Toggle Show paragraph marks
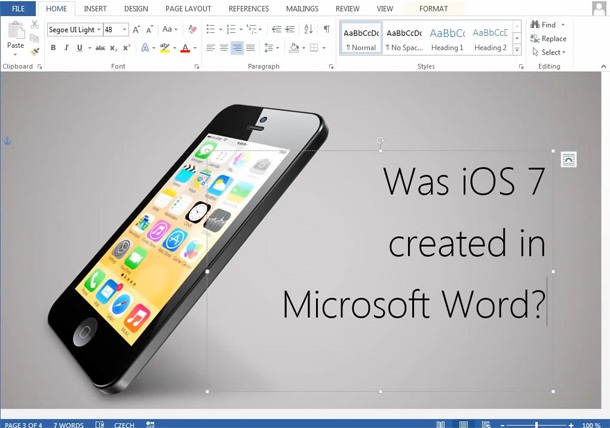610x428 pixels. pyautogui.click(x=327, y=29)
